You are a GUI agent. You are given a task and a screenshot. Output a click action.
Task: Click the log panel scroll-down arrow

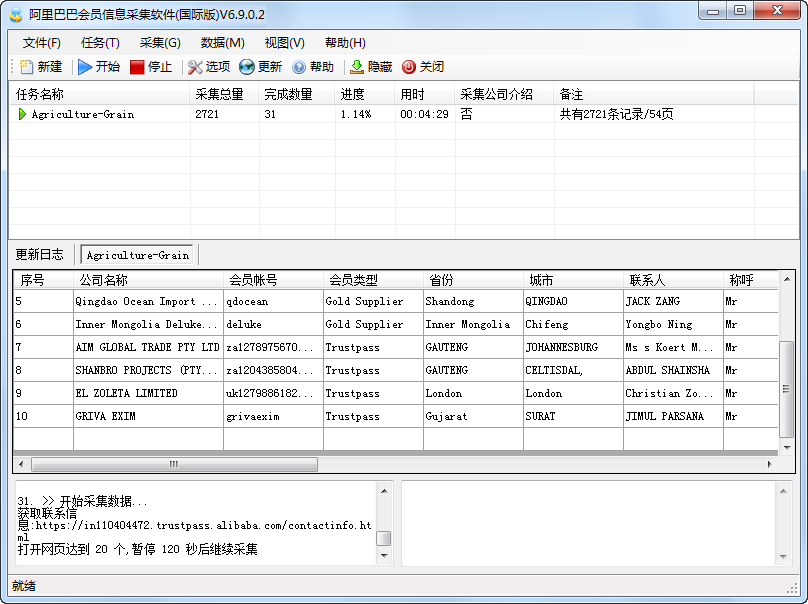[384, 556]
